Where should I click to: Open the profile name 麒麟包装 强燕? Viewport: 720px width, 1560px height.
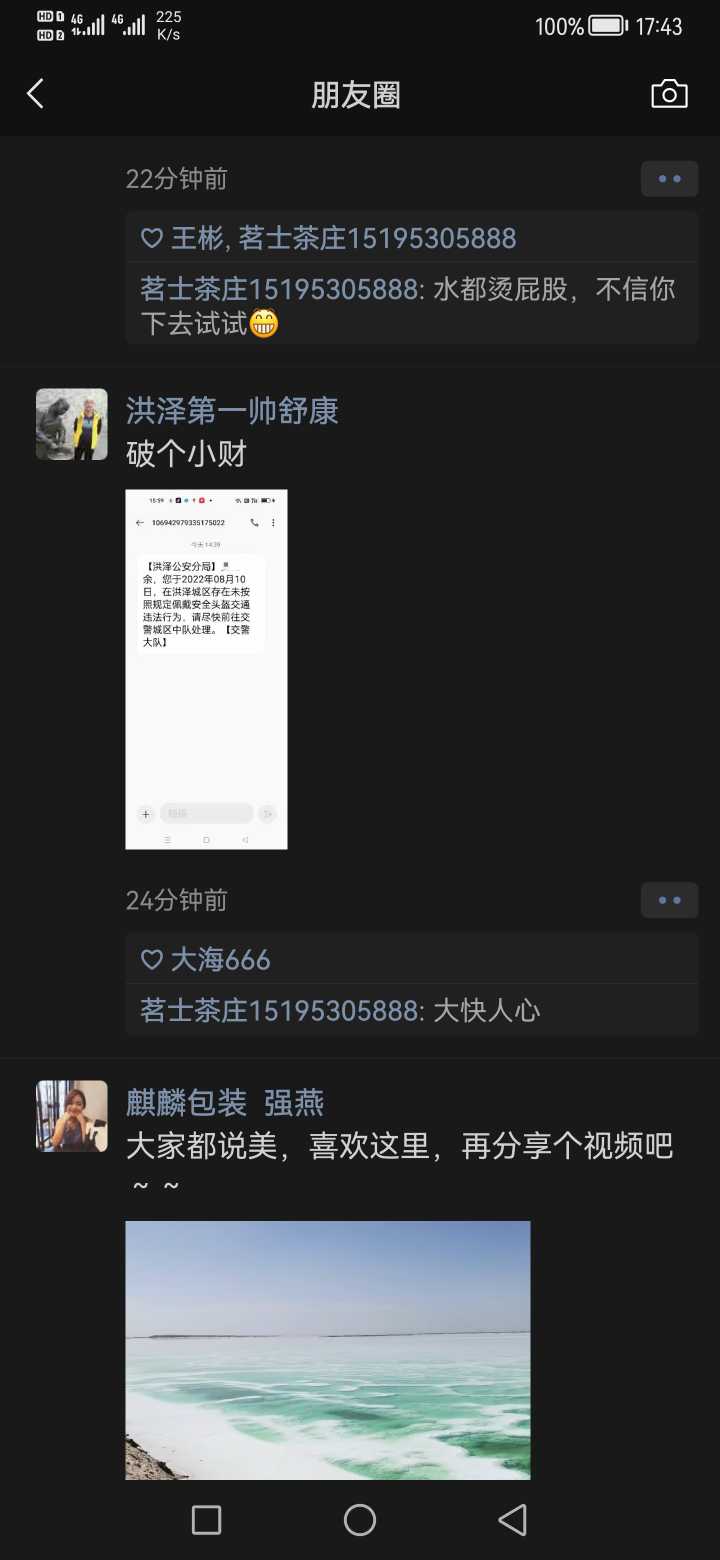(x=225, y=1102)
